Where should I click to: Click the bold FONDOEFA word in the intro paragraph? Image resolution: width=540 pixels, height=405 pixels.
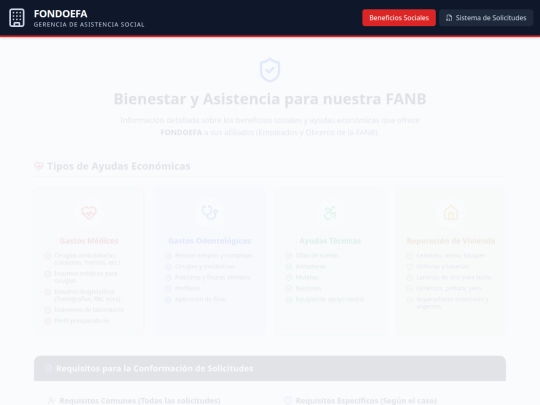[x=181, y=132]
